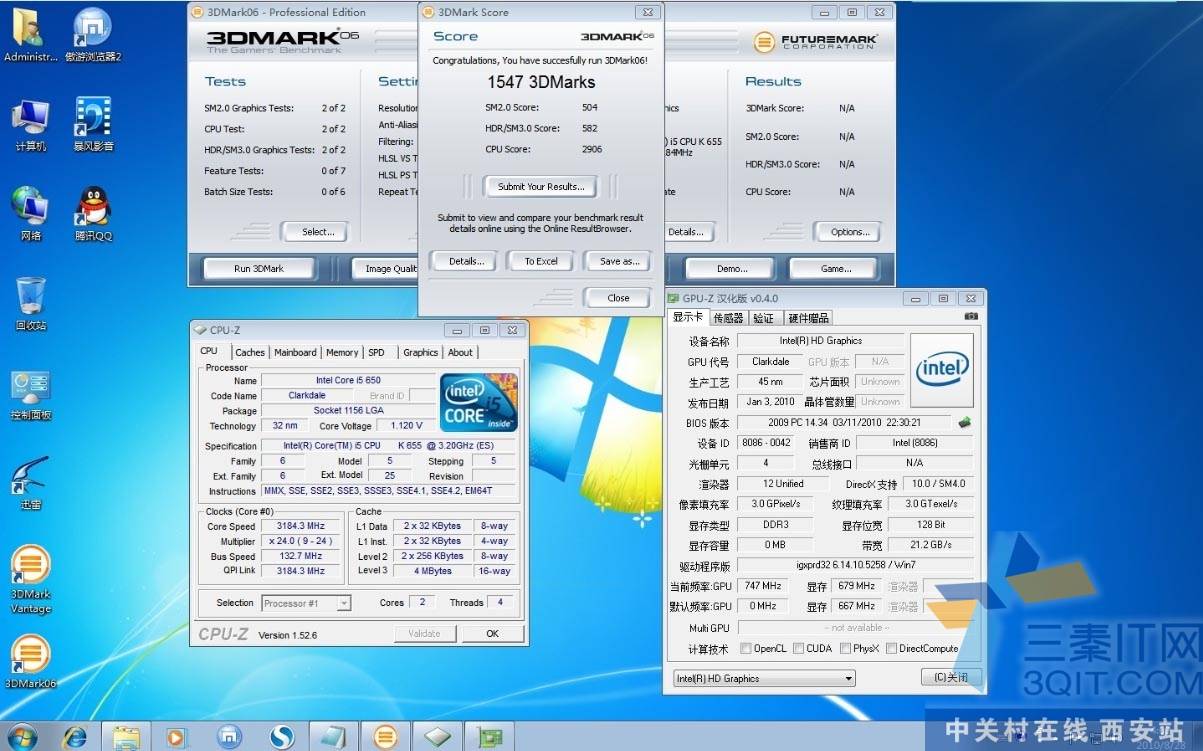The image size is (1203, 751).
Task: Open the Processor #1 selection dropdown in CPU-Z
Action: [x=306, y=603]
